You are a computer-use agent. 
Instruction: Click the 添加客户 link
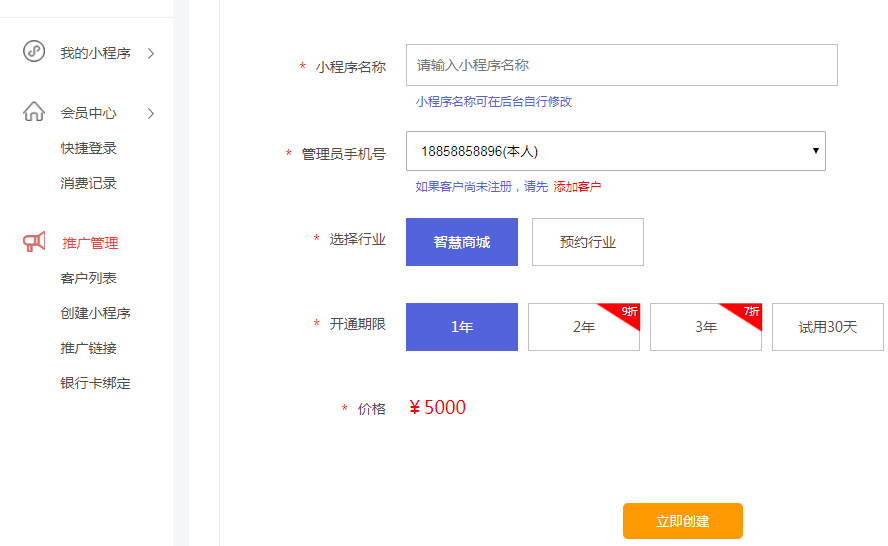[578, 187]
